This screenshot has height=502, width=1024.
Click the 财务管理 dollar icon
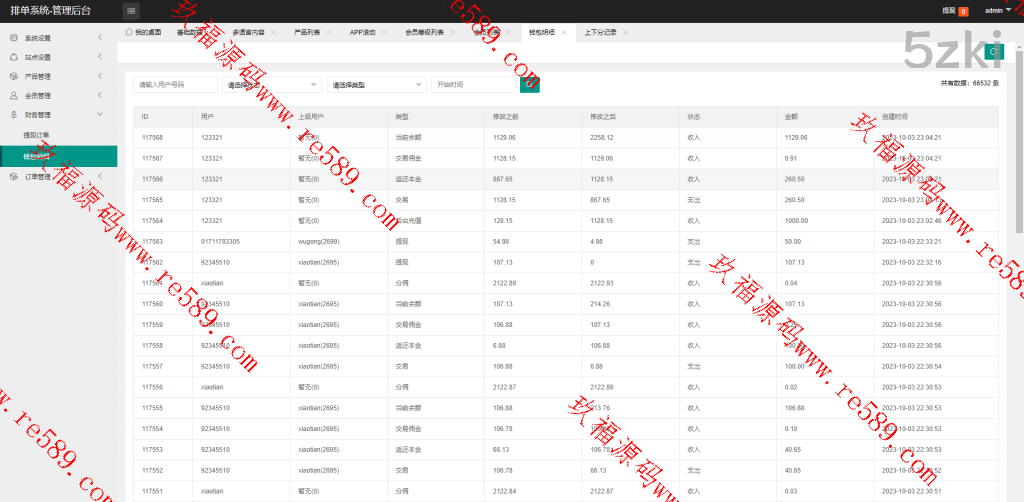pos(14,115)
